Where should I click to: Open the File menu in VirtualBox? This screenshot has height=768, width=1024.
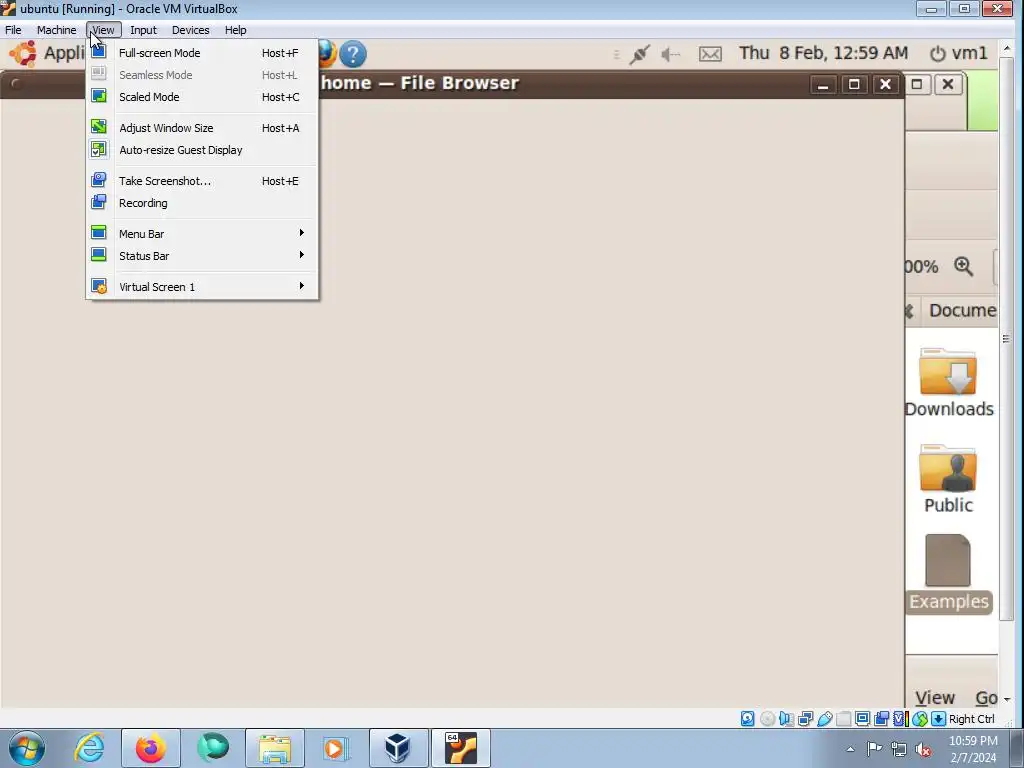pyautogui.click(x=13, y=30)
